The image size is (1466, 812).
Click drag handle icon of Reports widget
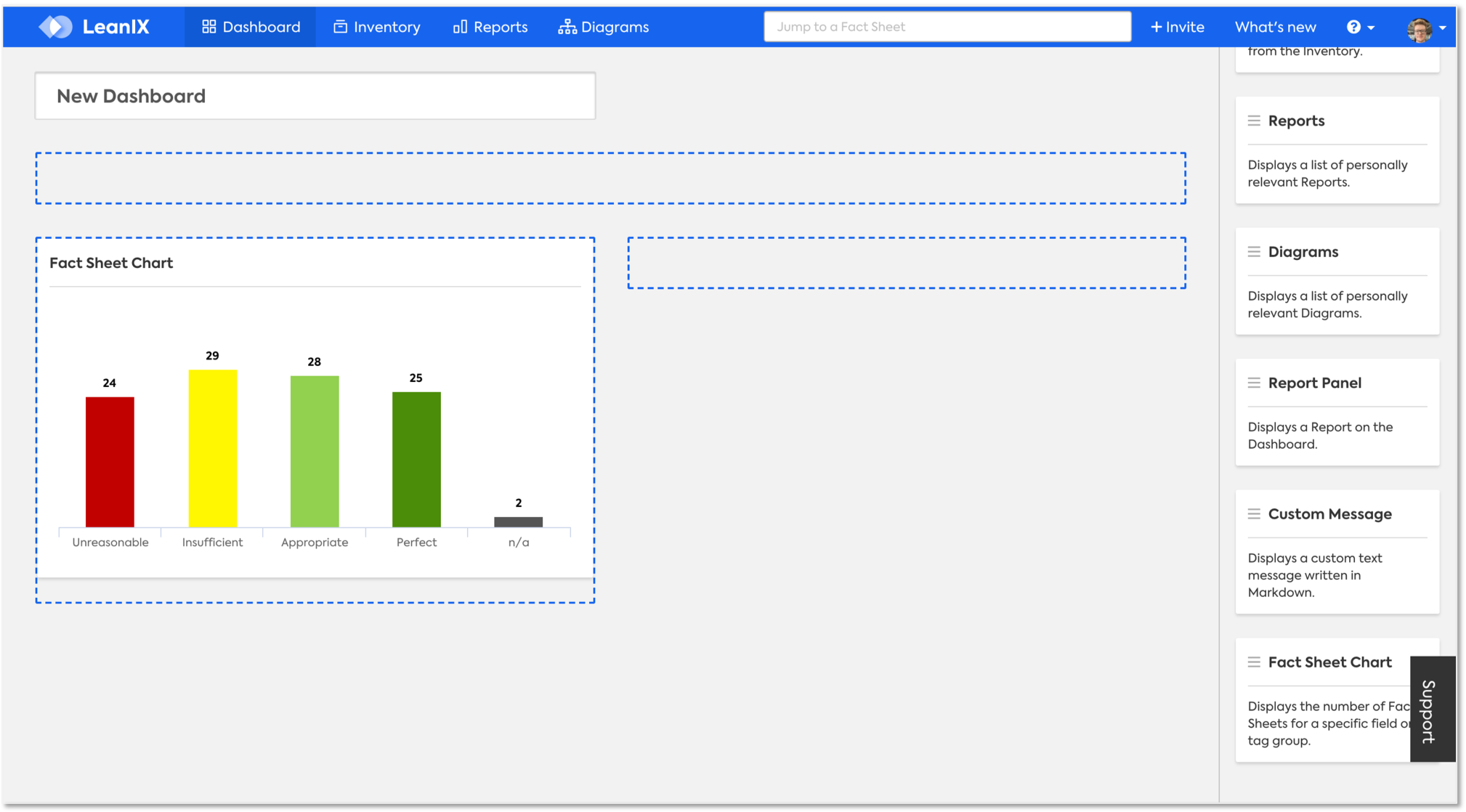tap(1254, 121)
